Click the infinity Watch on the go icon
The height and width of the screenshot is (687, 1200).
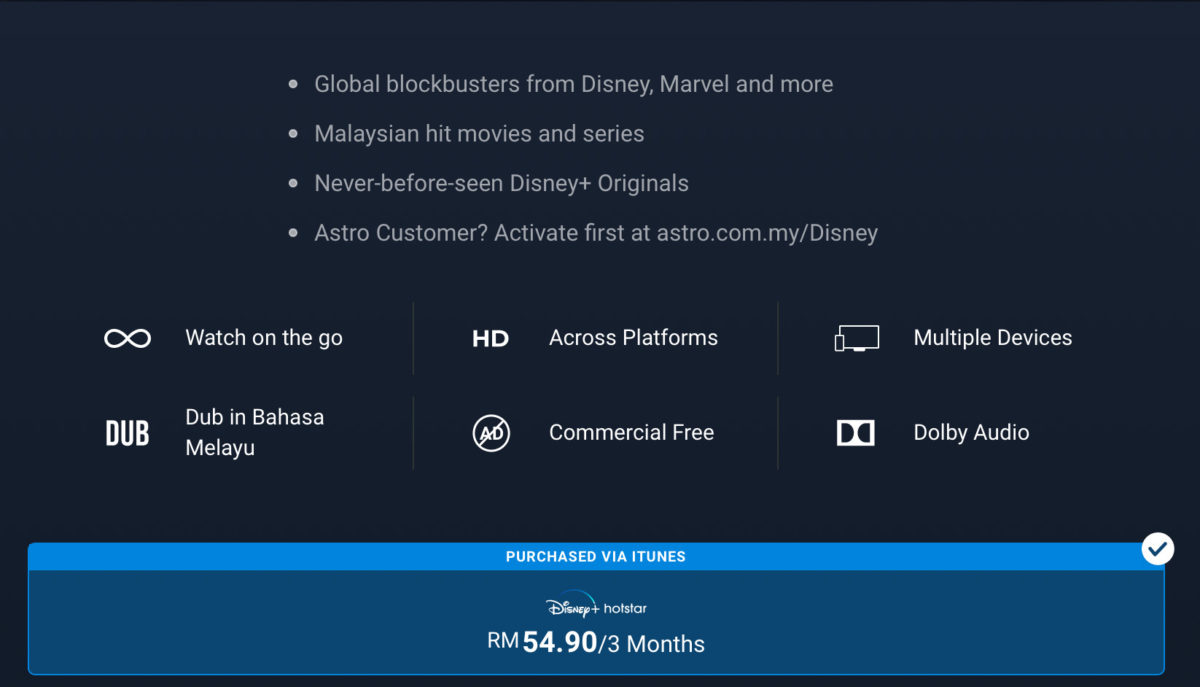tap(127, 338)
